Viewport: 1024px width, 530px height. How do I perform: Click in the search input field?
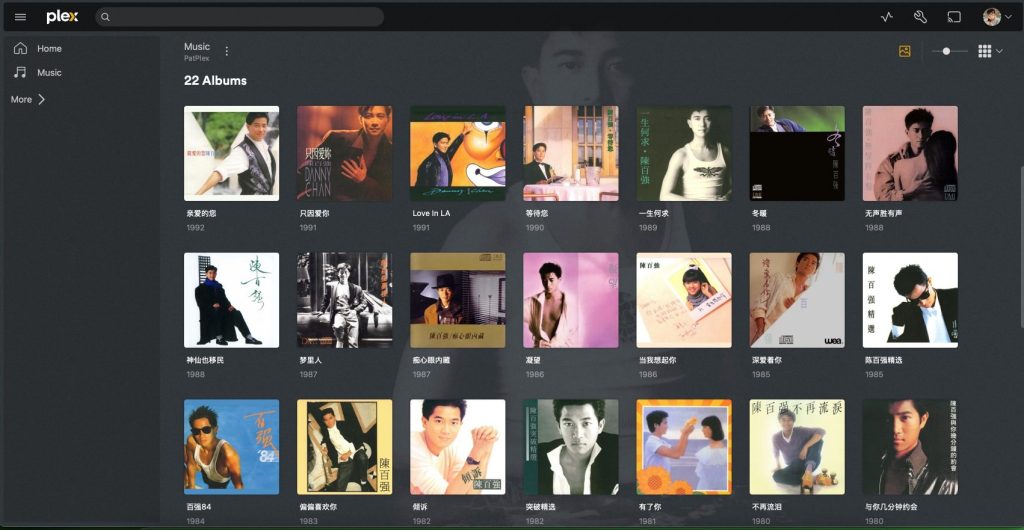240,17
